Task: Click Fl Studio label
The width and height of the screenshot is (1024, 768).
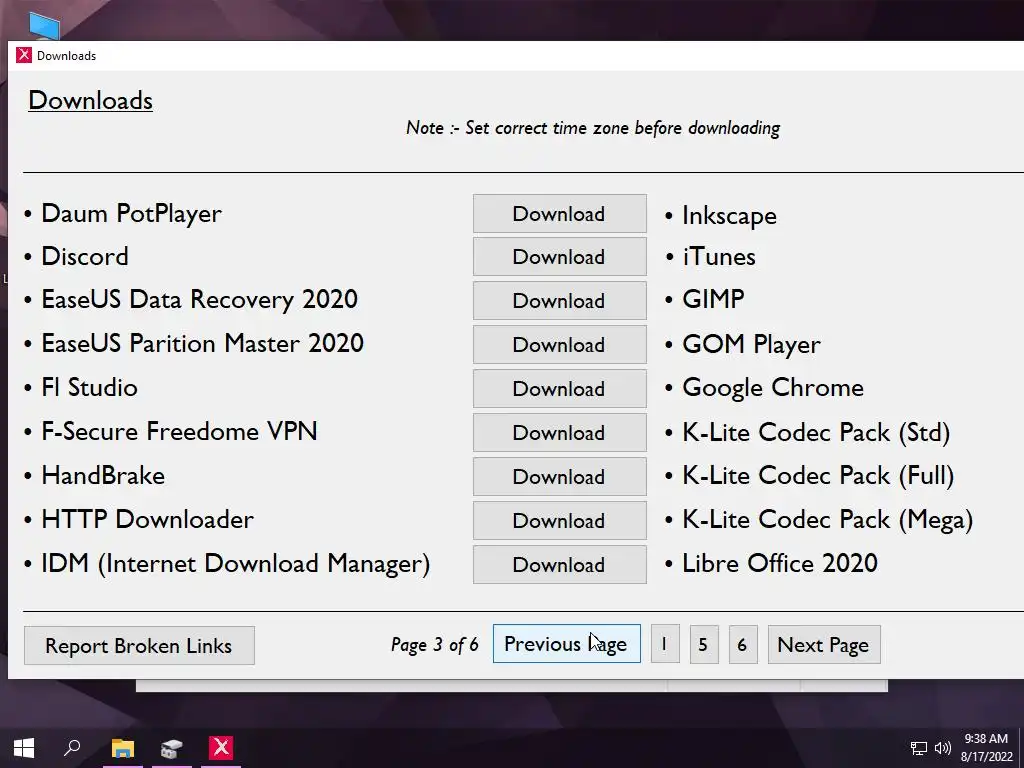Action: 89,387
